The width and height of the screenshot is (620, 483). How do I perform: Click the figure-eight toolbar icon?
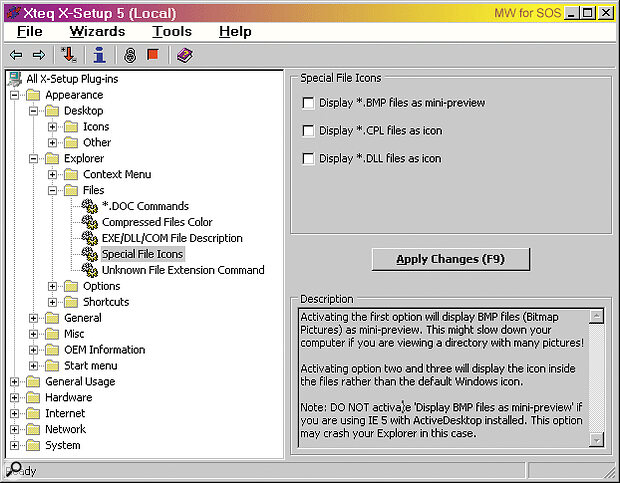[130, 55]
